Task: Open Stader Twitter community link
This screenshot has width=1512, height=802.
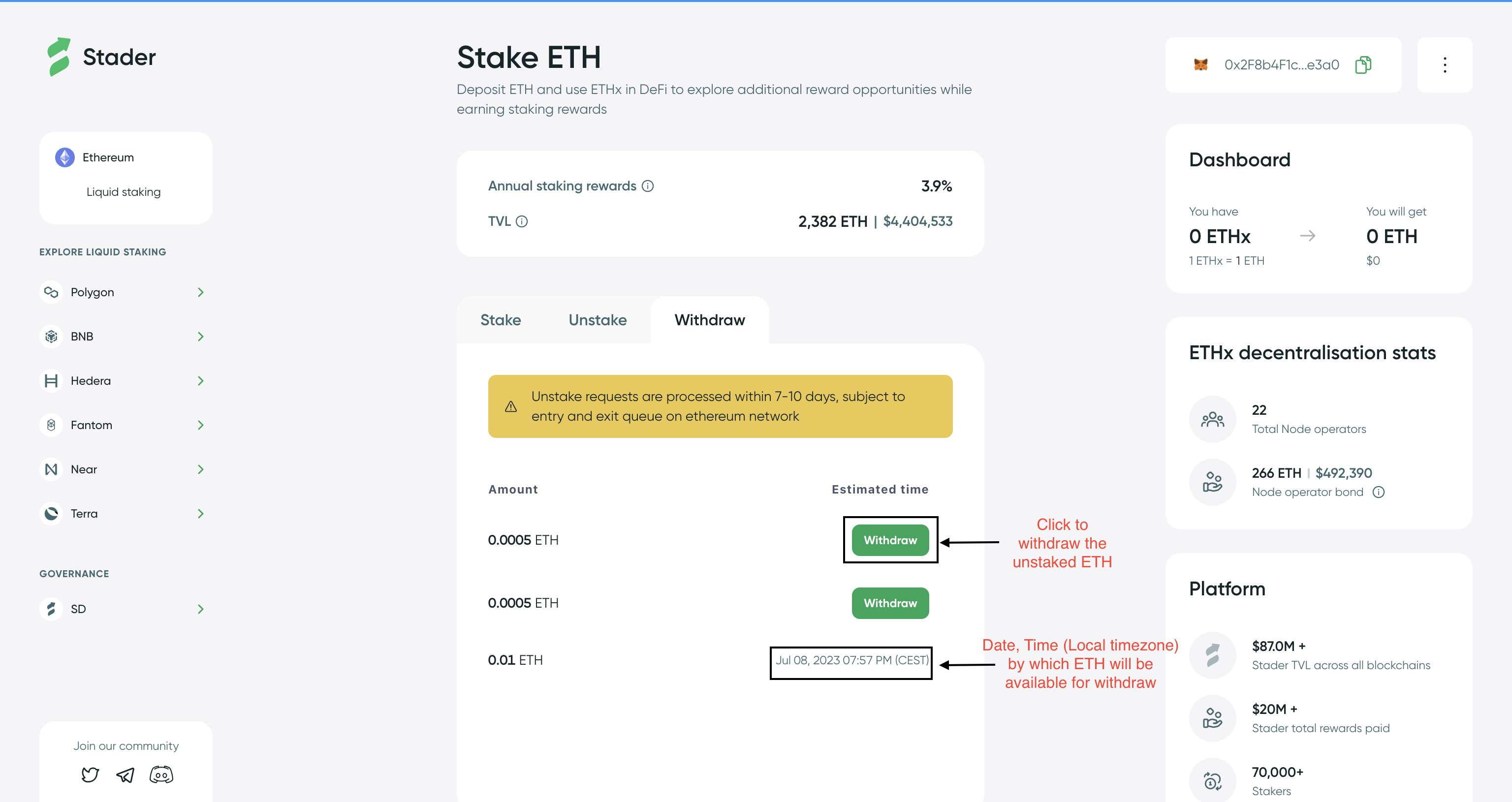Action: point(90,775)
